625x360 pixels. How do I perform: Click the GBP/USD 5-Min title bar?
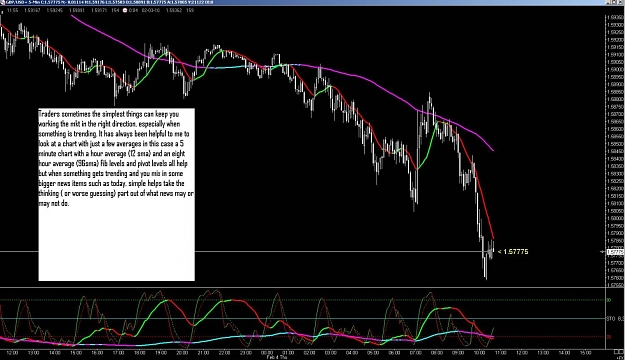point(303,2)
